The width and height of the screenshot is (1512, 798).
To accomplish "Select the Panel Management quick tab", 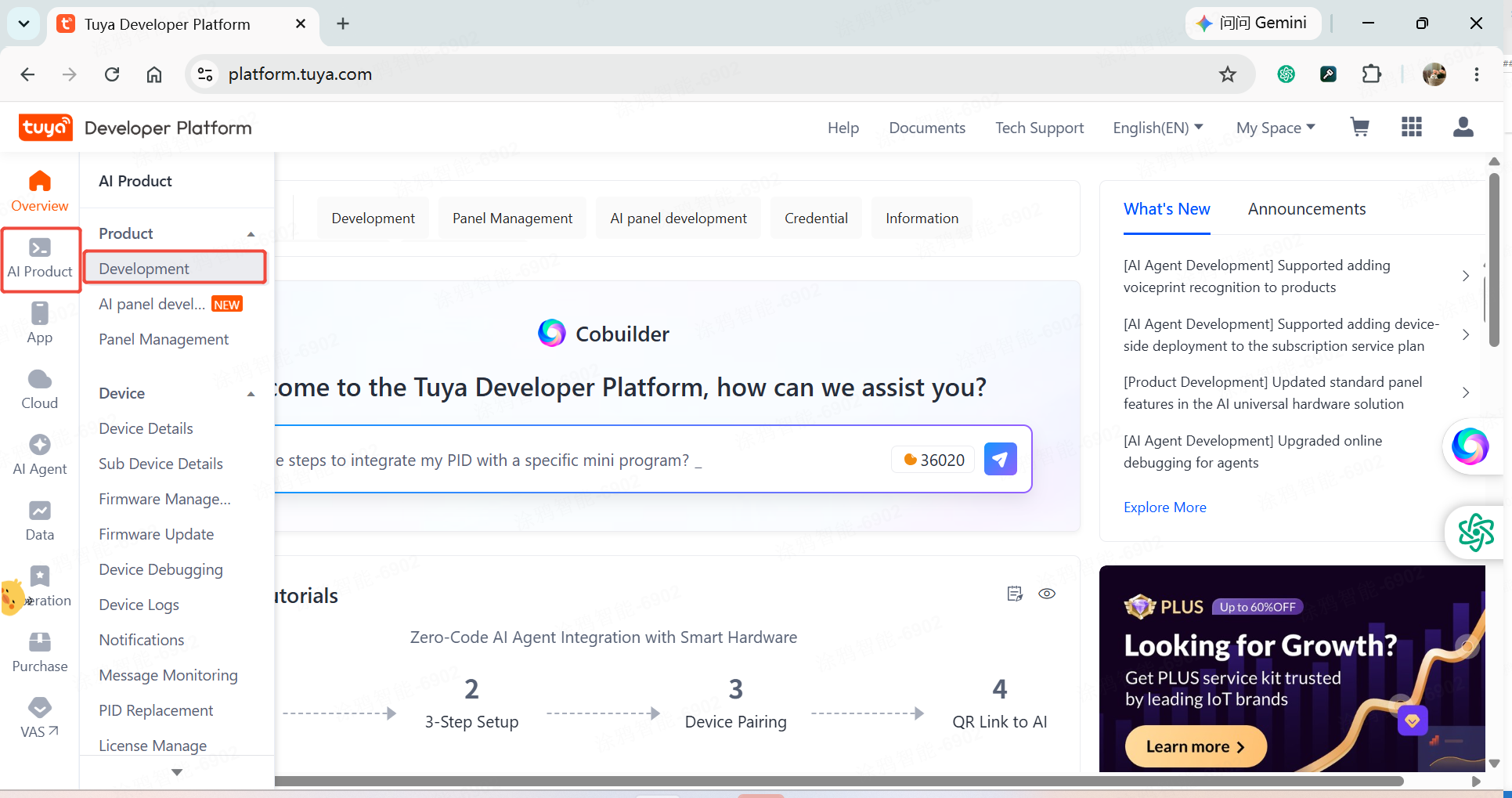I will (512, 218).
